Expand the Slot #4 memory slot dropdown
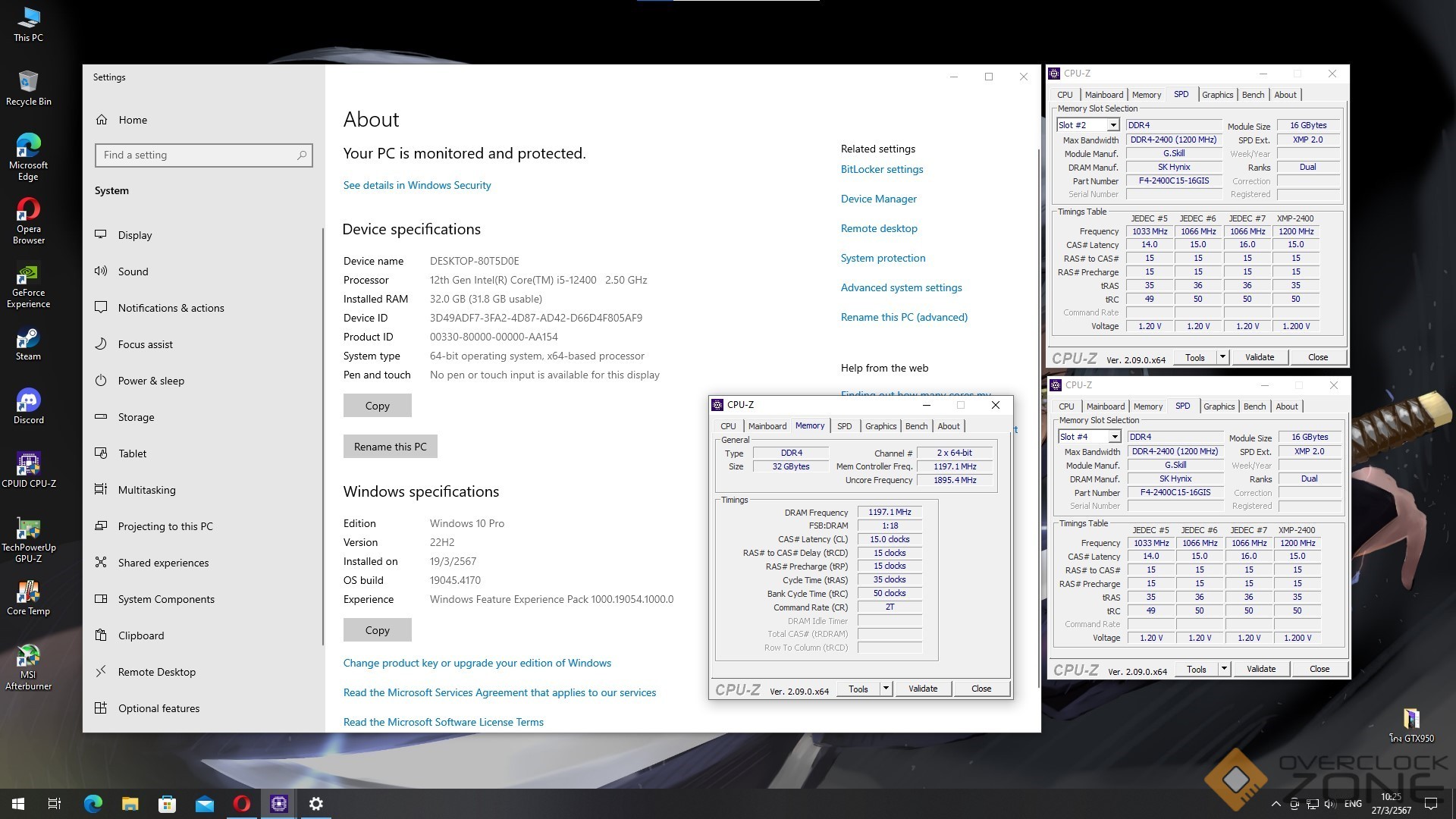The image size is (1456, 819). point(1115,437)
